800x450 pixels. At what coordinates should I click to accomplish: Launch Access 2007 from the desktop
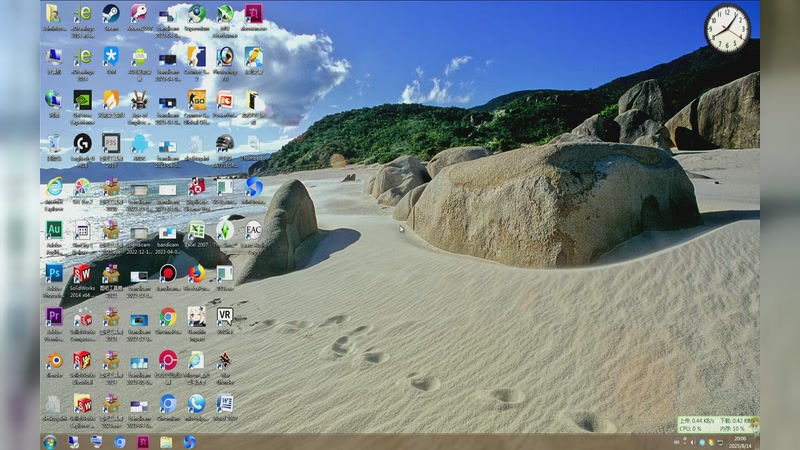139,13
